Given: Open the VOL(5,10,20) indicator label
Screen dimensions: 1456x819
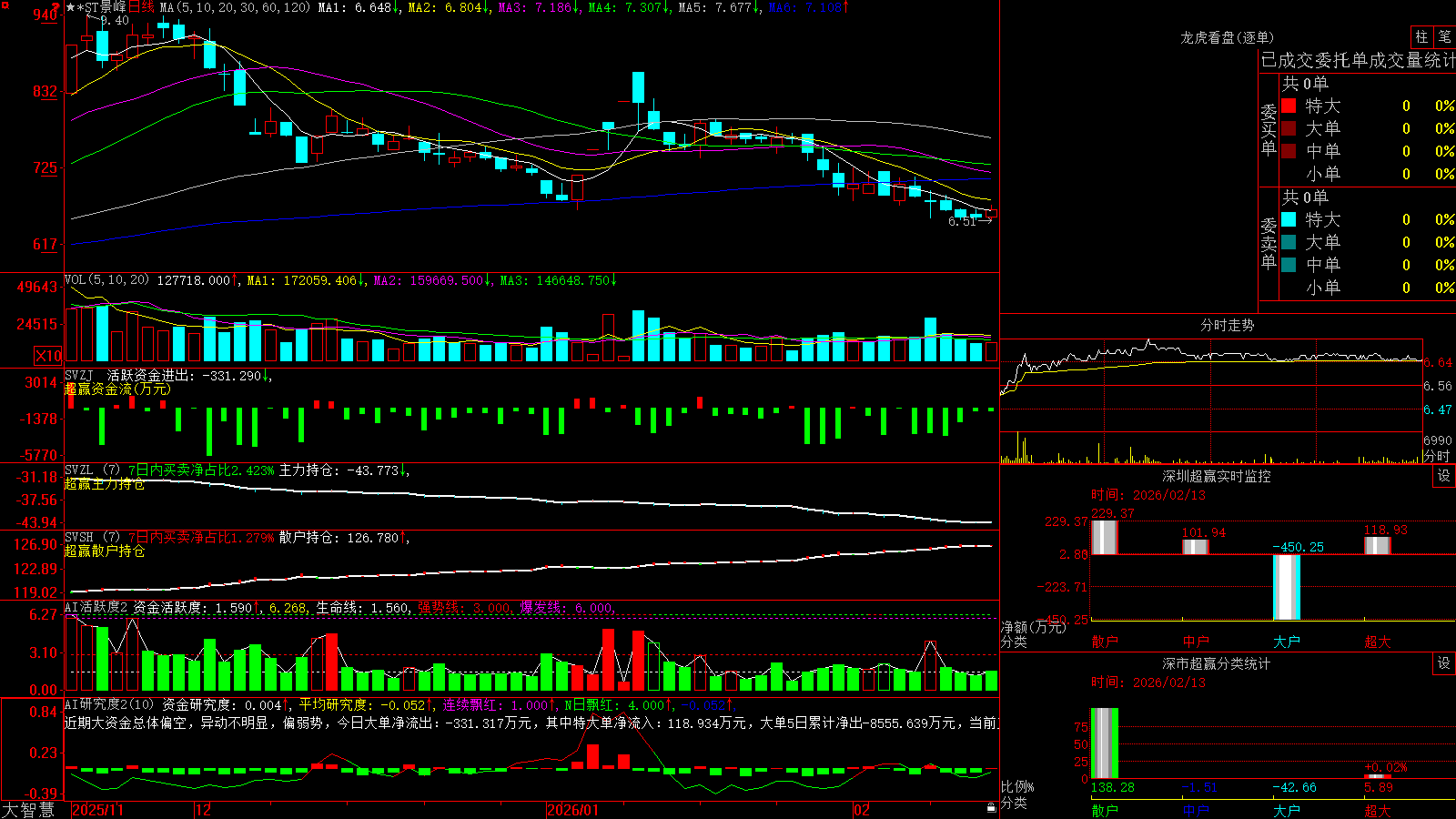Looking at the screenshot, I should (x=106, y=280).
